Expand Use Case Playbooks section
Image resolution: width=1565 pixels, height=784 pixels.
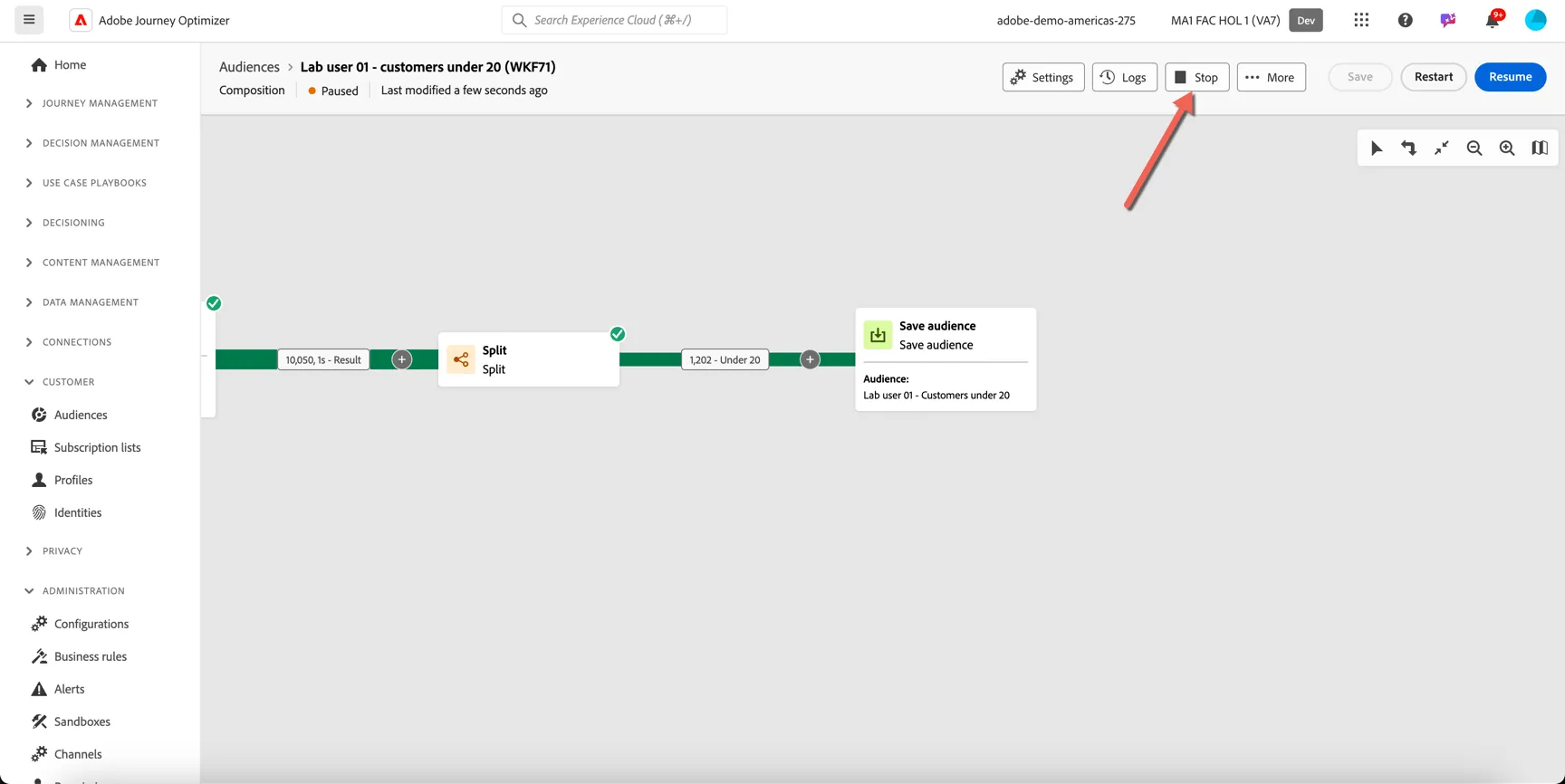pos(85,183)
